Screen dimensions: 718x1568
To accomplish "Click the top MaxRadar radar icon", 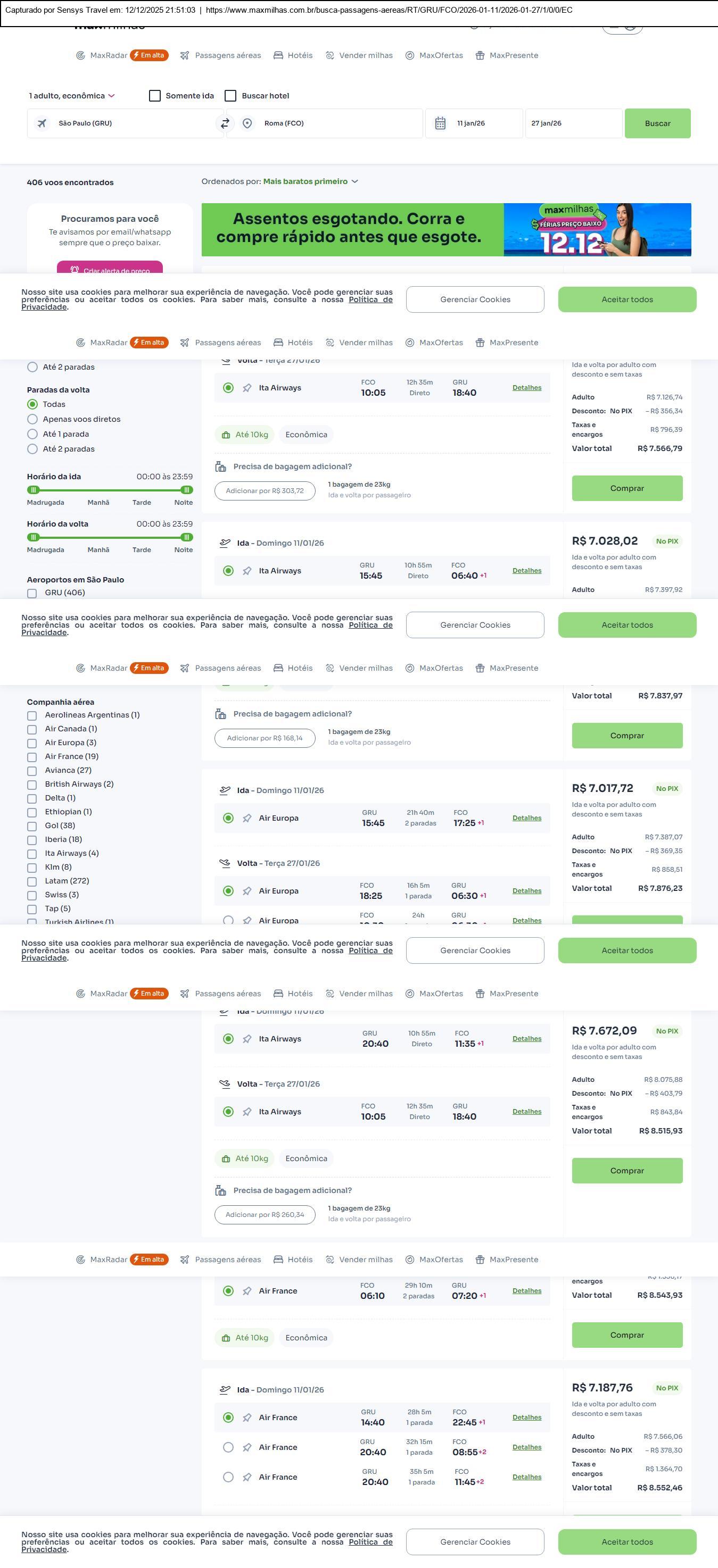I will (x=80, y=55).
